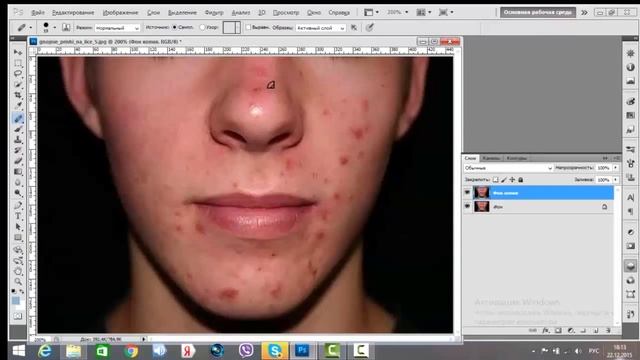This screenshot has height=360, width=640.
Task: Click the add layer style fx icon
Action: tap(546, 331)
